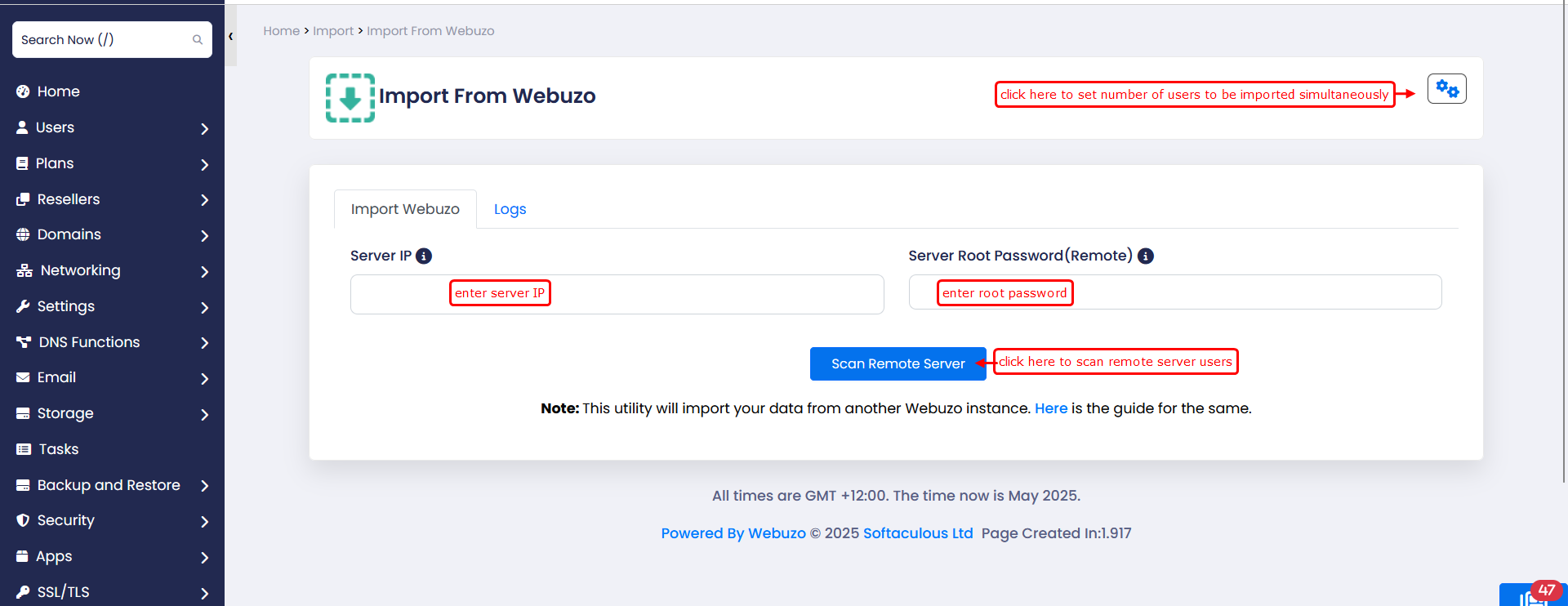Expand the Domains menu chevron

click(x=205, y=235)
